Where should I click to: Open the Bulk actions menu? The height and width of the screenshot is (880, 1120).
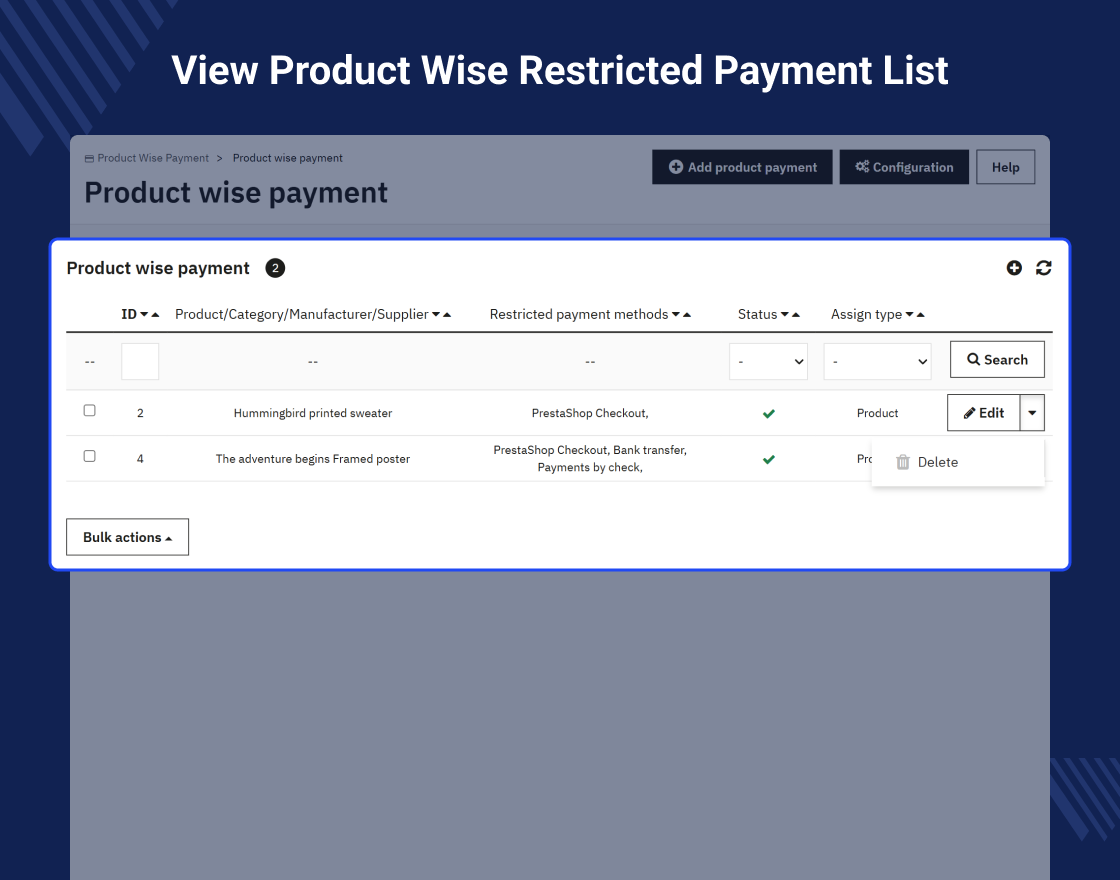click(127, 537)
